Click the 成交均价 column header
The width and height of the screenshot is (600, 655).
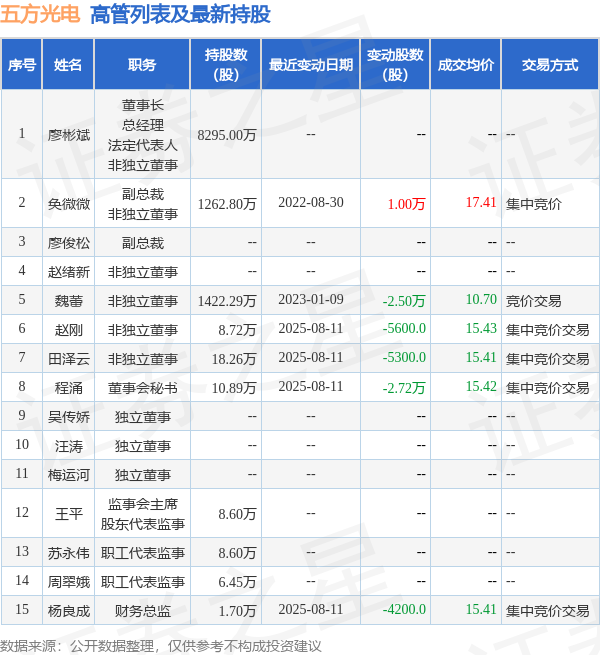pos(465,65)
